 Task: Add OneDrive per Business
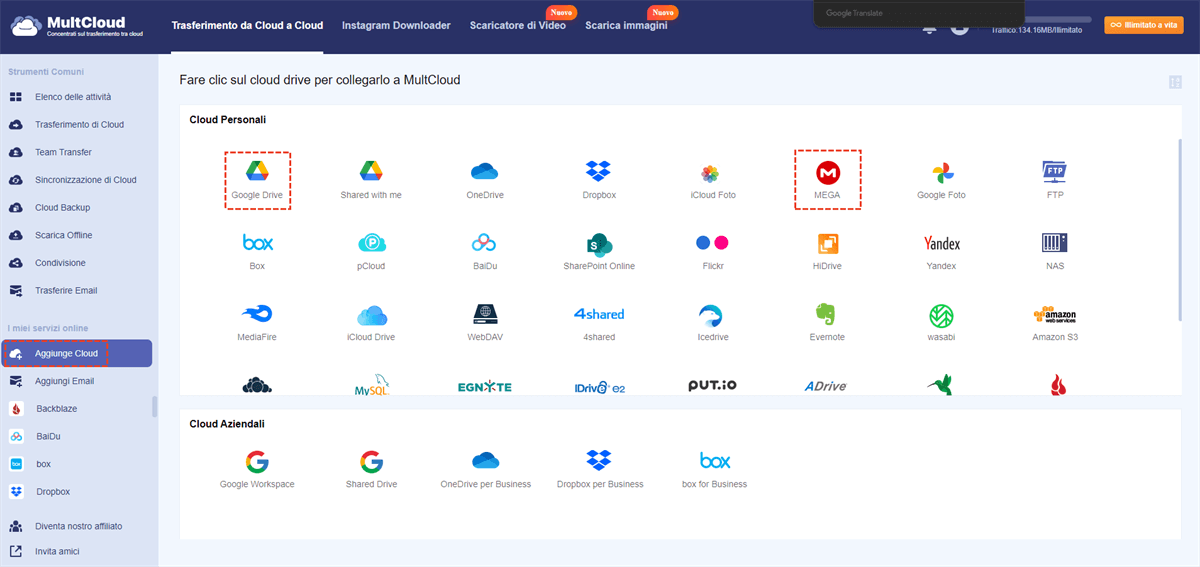pyautogui.click(x=485, y=460)
